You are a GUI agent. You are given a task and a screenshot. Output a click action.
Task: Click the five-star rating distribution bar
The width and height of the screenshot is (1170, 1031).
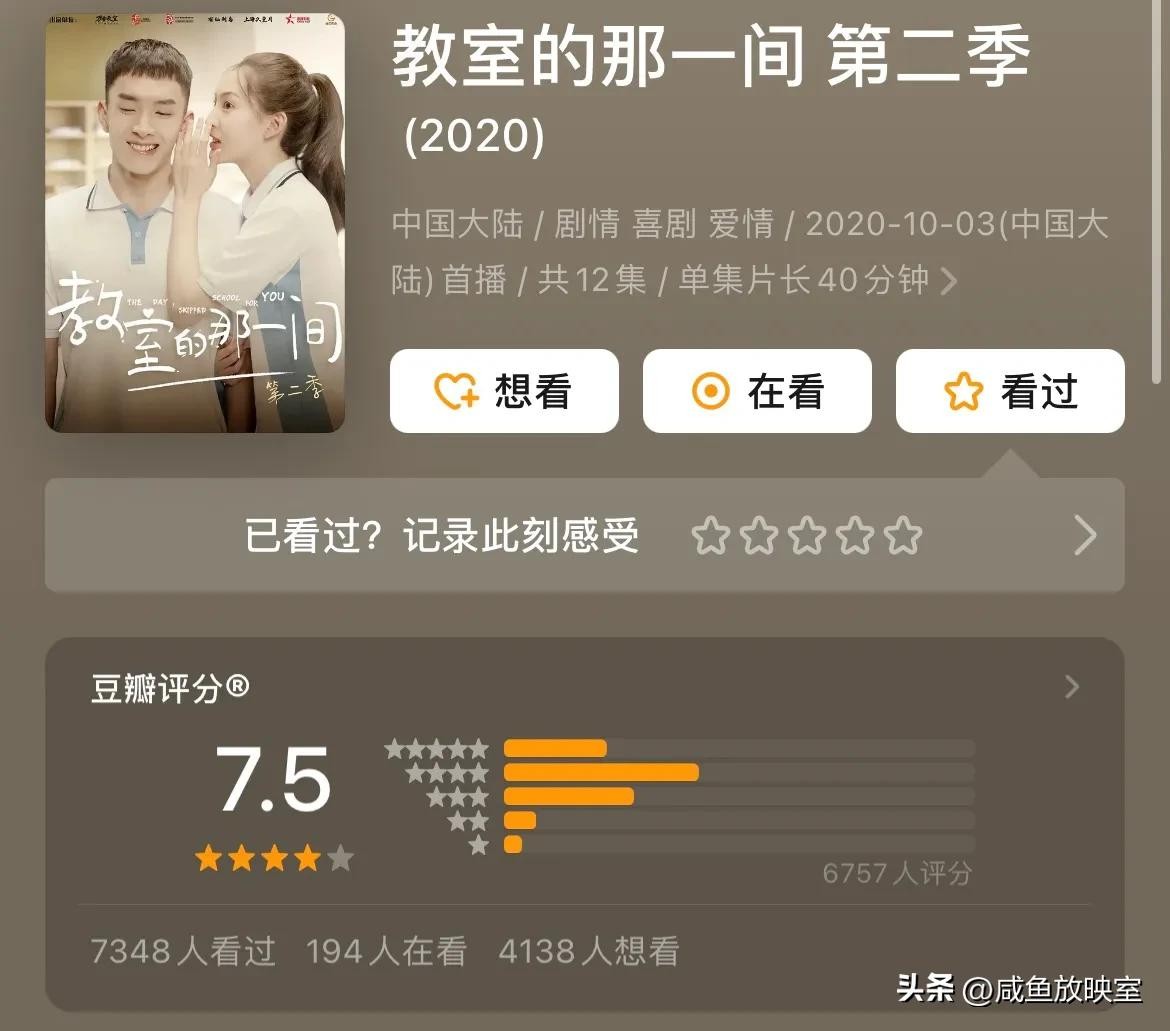click(x=739, y=748)
